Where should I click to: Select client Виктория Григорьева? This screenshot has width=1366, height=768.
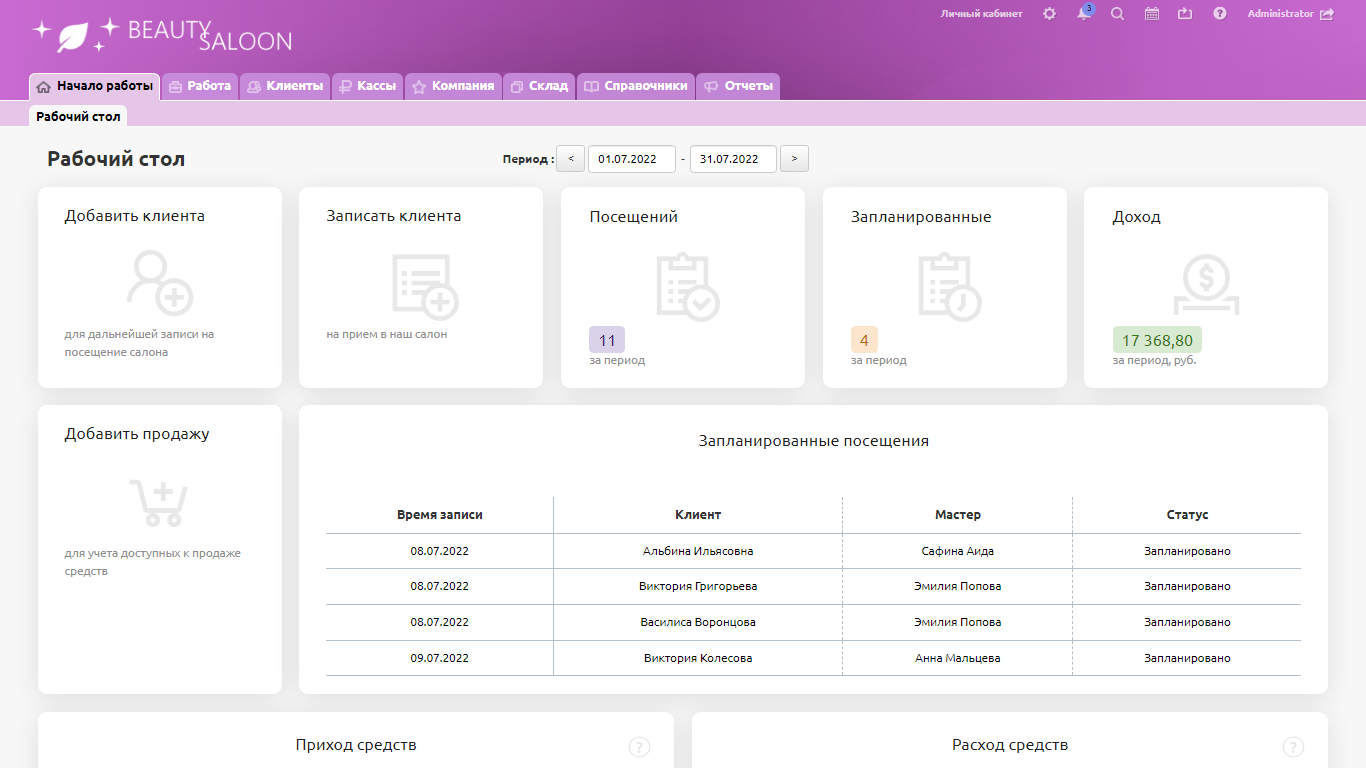pos(698,586)
